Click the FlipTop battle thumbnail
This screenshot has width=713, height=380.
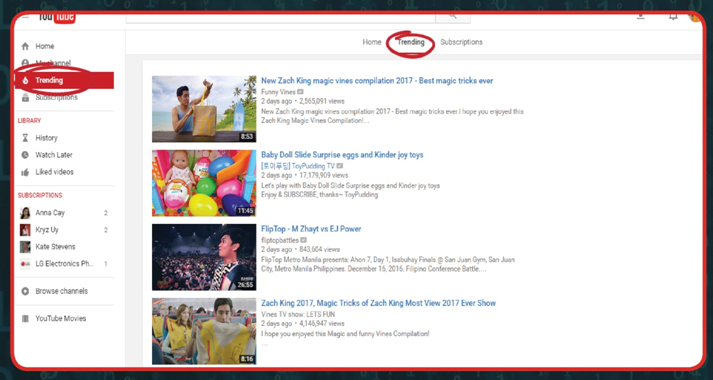[204, 257]
